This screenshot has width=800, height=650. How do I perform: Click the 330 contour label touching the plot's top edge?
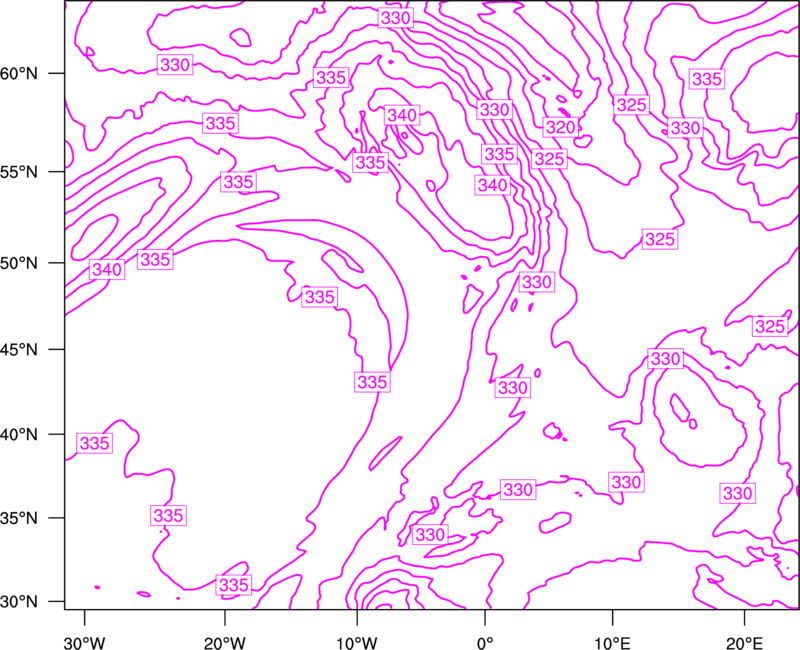point(395,18)
